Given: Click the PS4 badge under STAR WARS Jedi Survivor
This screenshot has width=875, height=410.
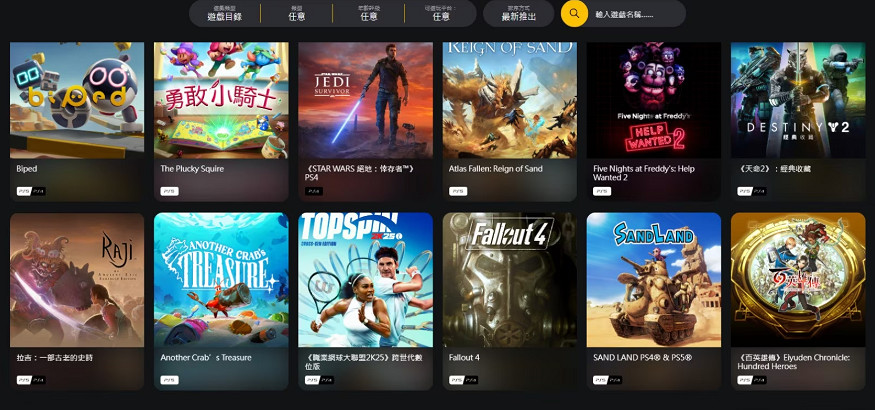Looking at the screenshot, I should click(314, 191).
